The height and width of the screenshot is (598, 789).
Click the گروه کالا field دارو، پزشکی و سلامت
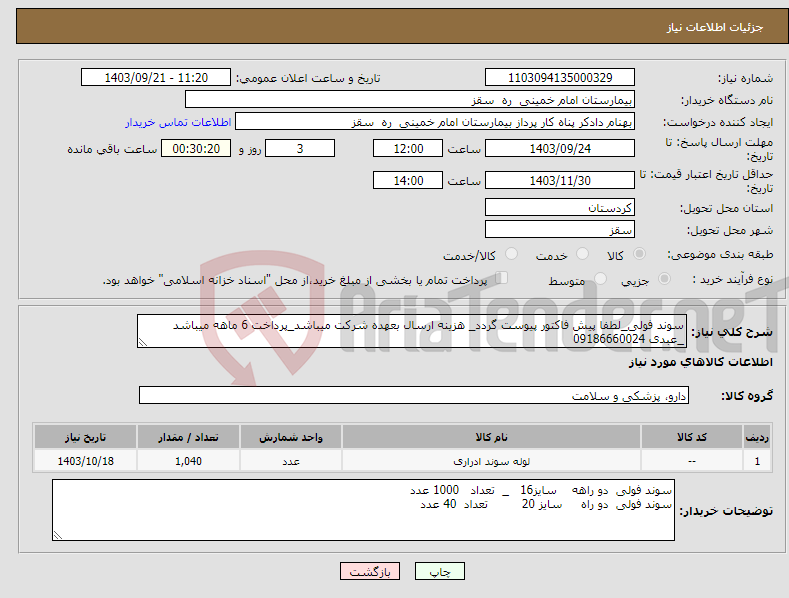[x=414, y=395]
